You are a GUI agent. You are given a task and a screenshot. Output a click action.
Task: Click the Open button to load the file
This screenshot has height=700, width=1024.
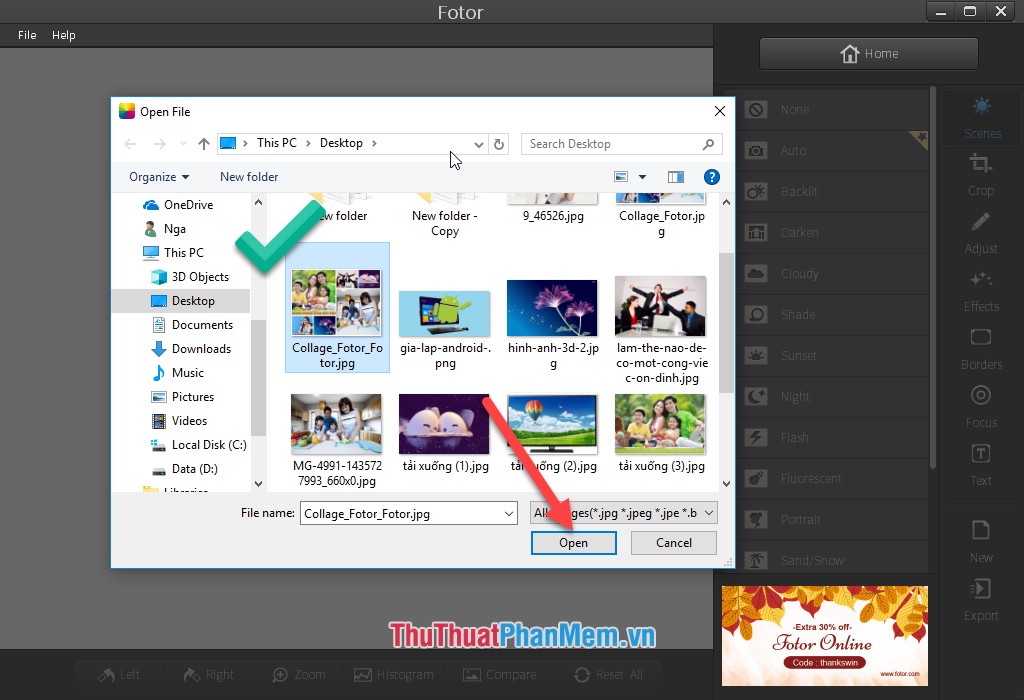573,542
